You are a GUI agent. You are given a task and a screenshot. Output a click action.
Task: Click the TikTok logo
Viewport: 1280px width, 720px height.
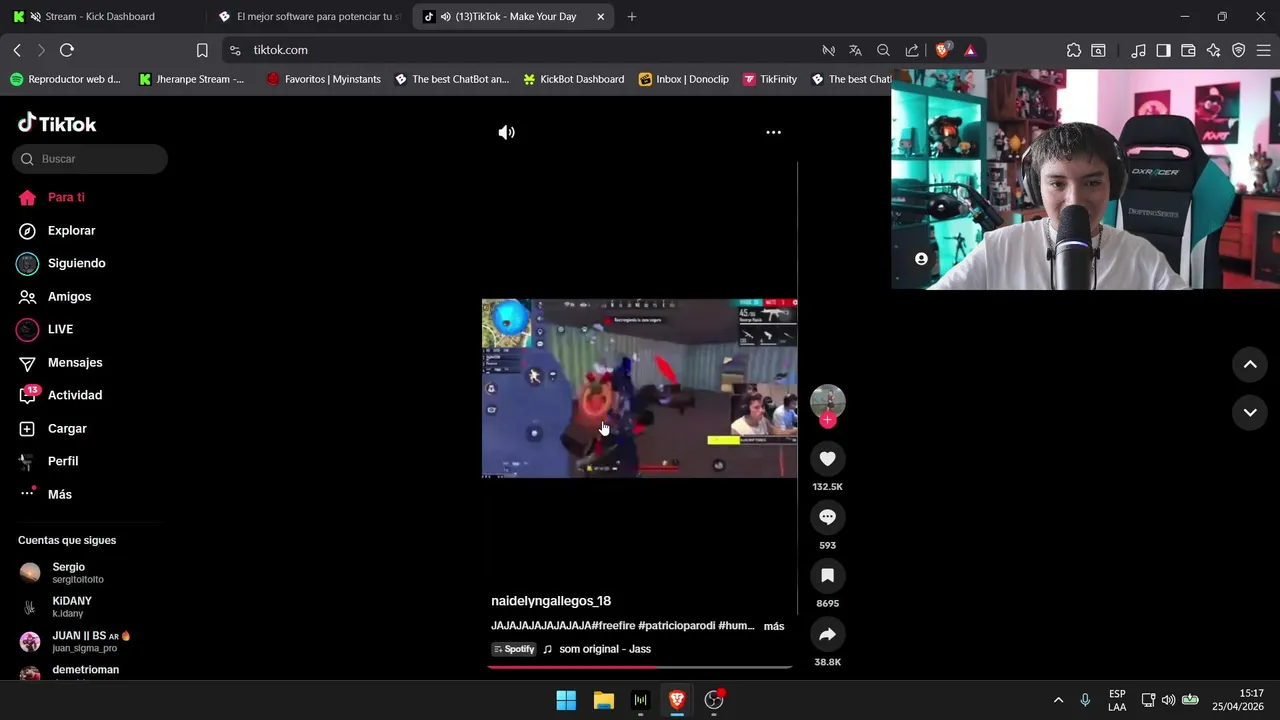57,124
